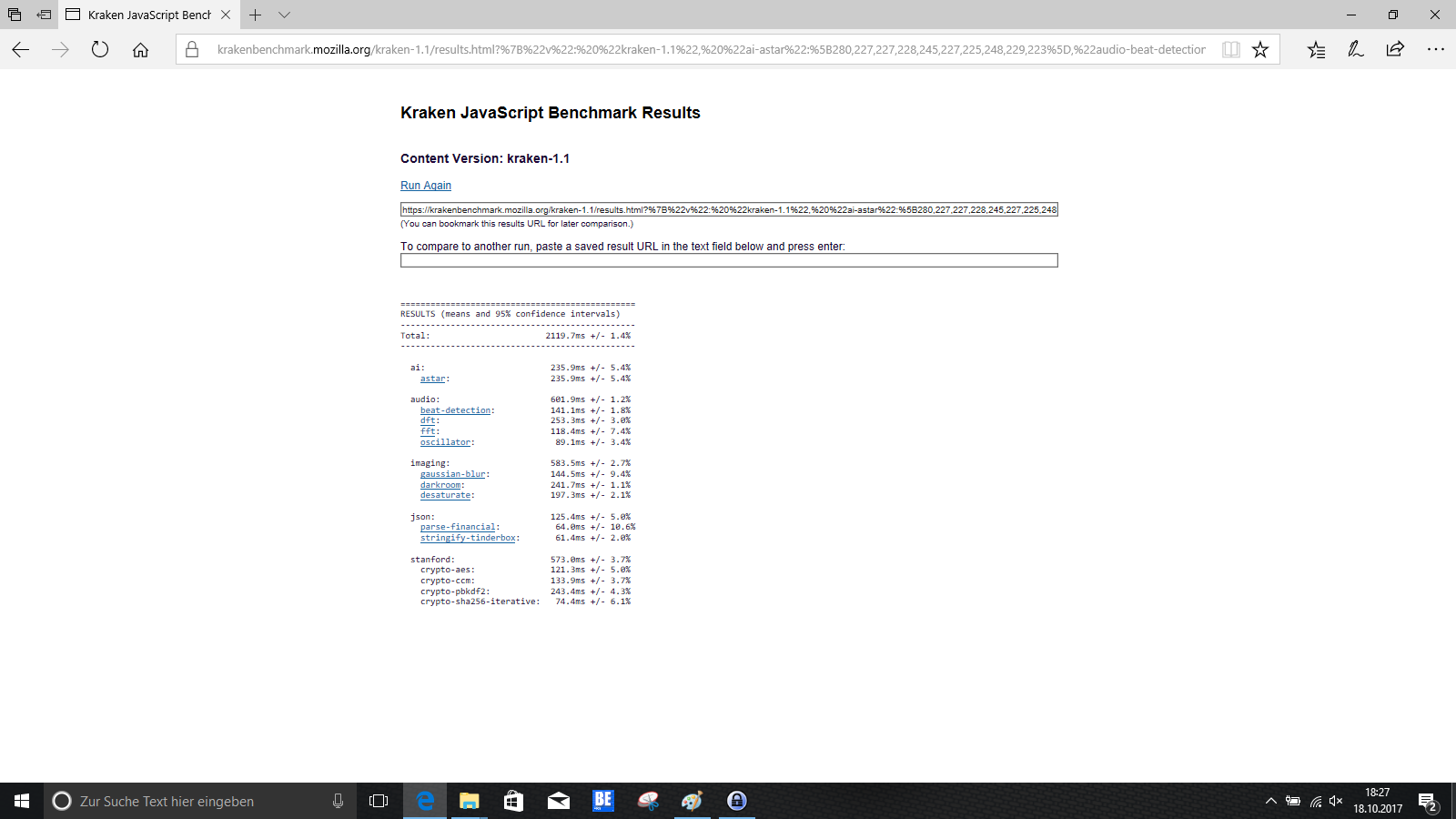Open the BE app on the taskbar
Viewport: 1456px width, 819px height.
603,801
